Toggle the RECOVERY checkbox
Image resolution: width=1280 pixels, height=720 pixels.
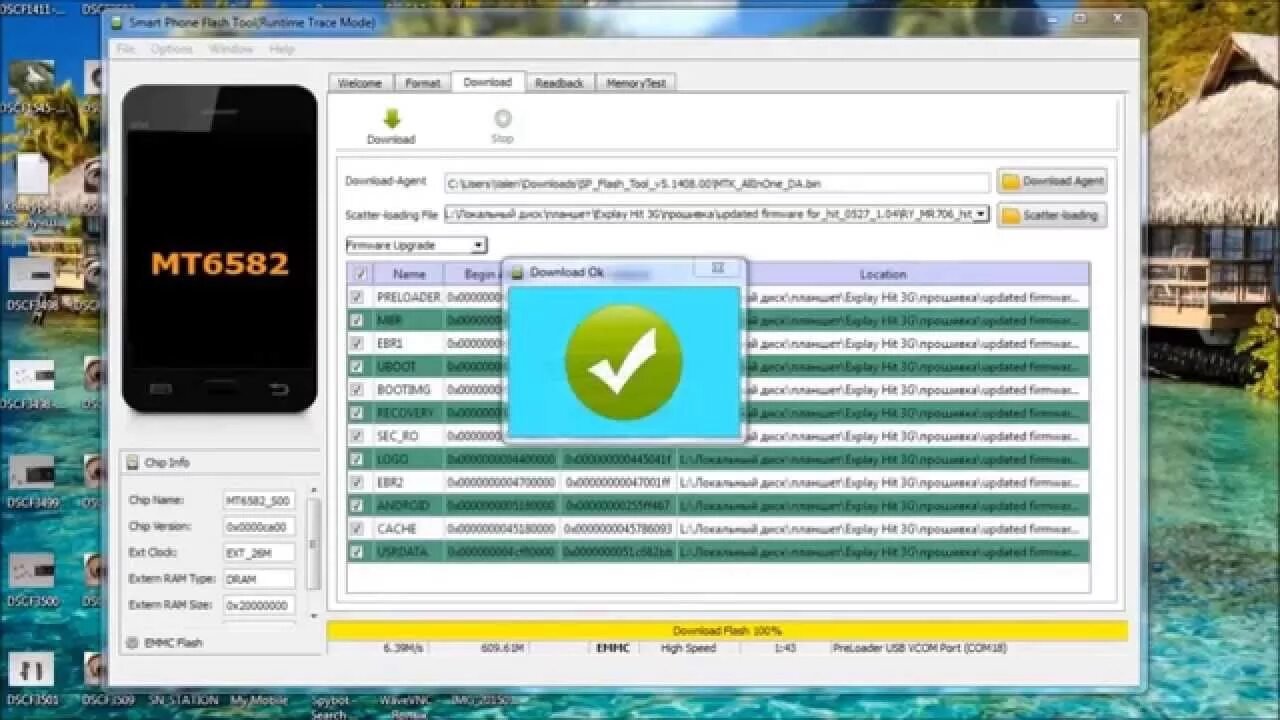(356, 412)
